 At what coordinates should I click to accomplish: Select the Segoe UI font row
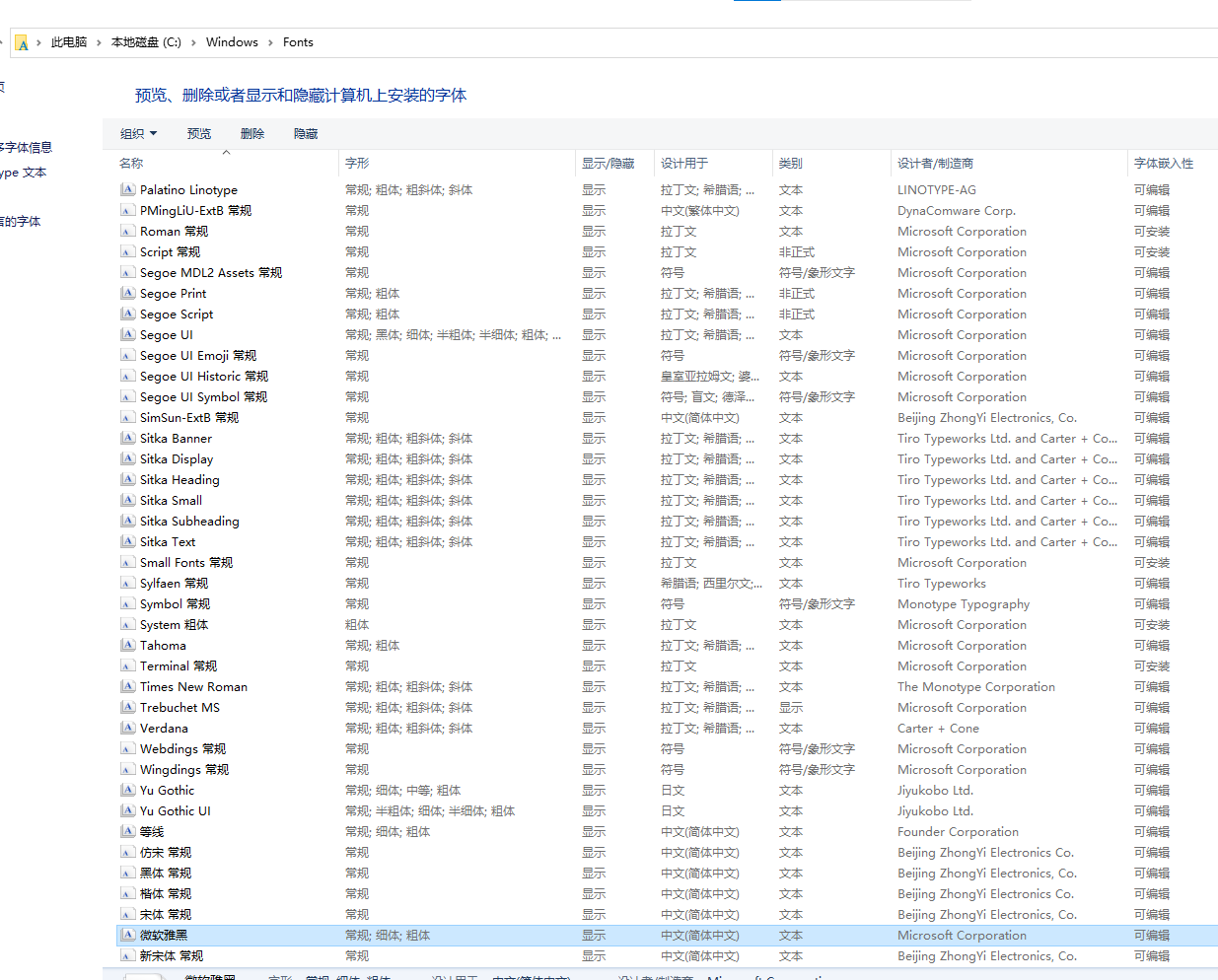[x=667, y=334]
